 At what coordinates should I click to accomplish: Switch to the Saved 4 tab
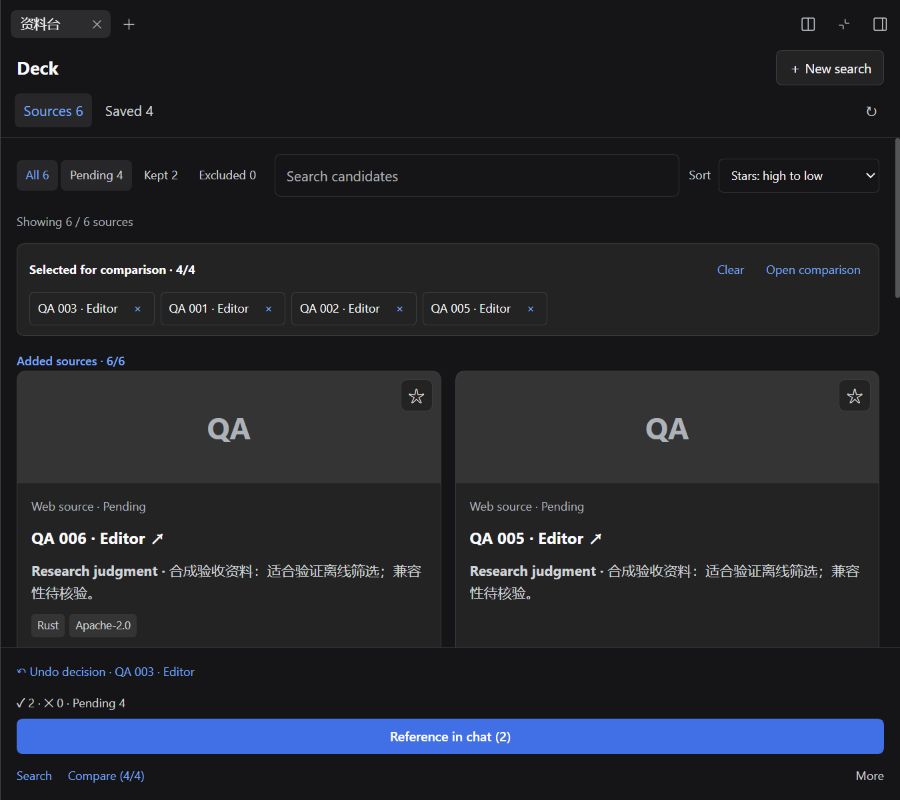(x=129, y=111)
